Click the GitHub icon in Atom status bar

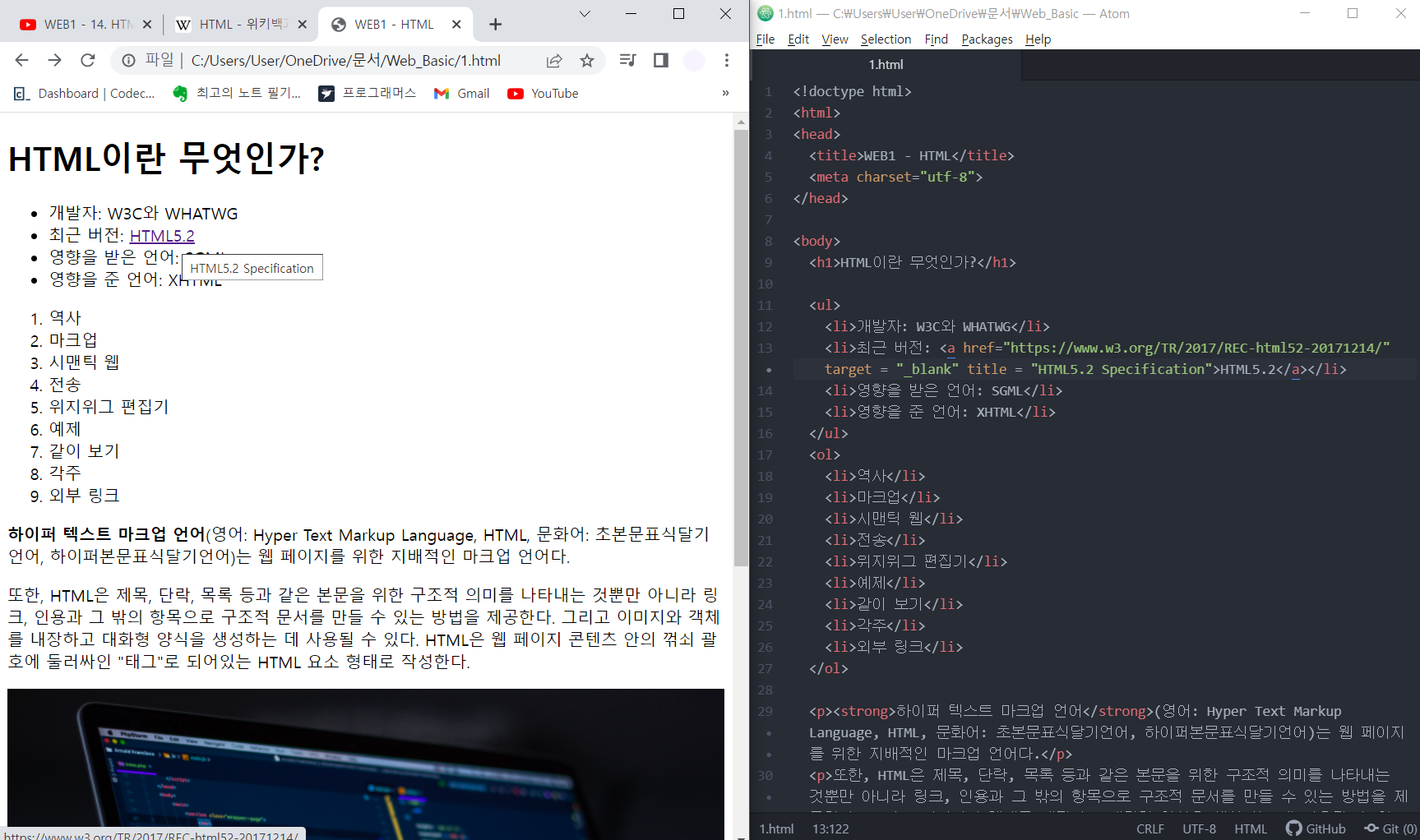[1316, 828]
